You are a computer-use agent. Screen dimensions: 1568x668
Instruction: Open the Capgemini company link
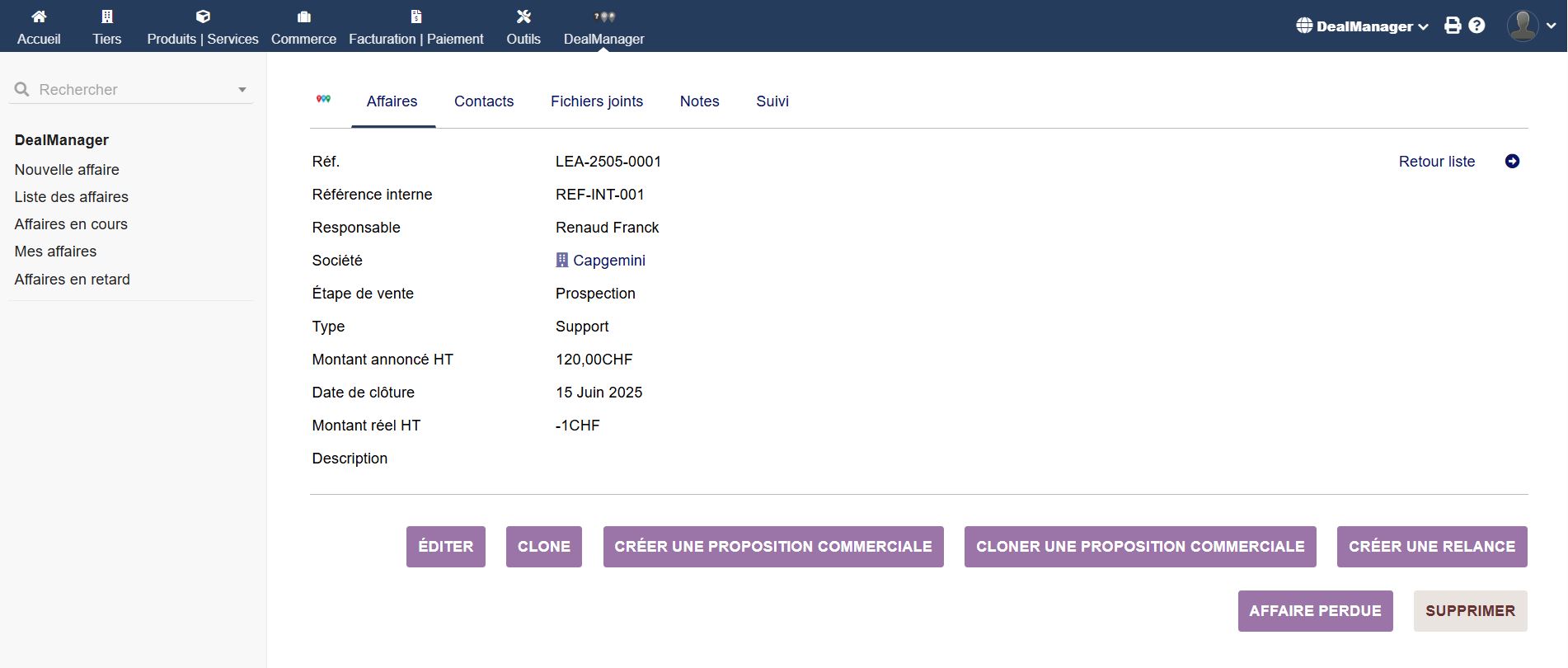click(608, 261)
